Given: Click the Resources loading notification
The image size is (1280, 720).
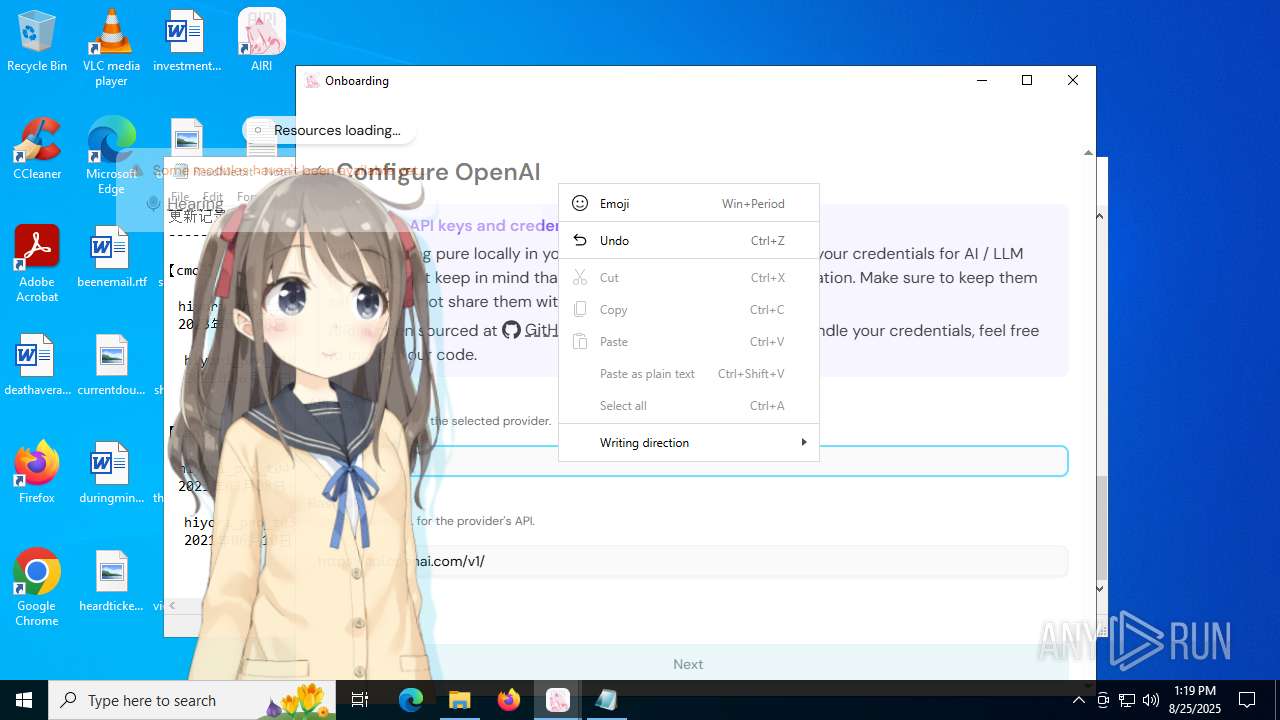Looking at the screenshot, I should coord(330,130).
